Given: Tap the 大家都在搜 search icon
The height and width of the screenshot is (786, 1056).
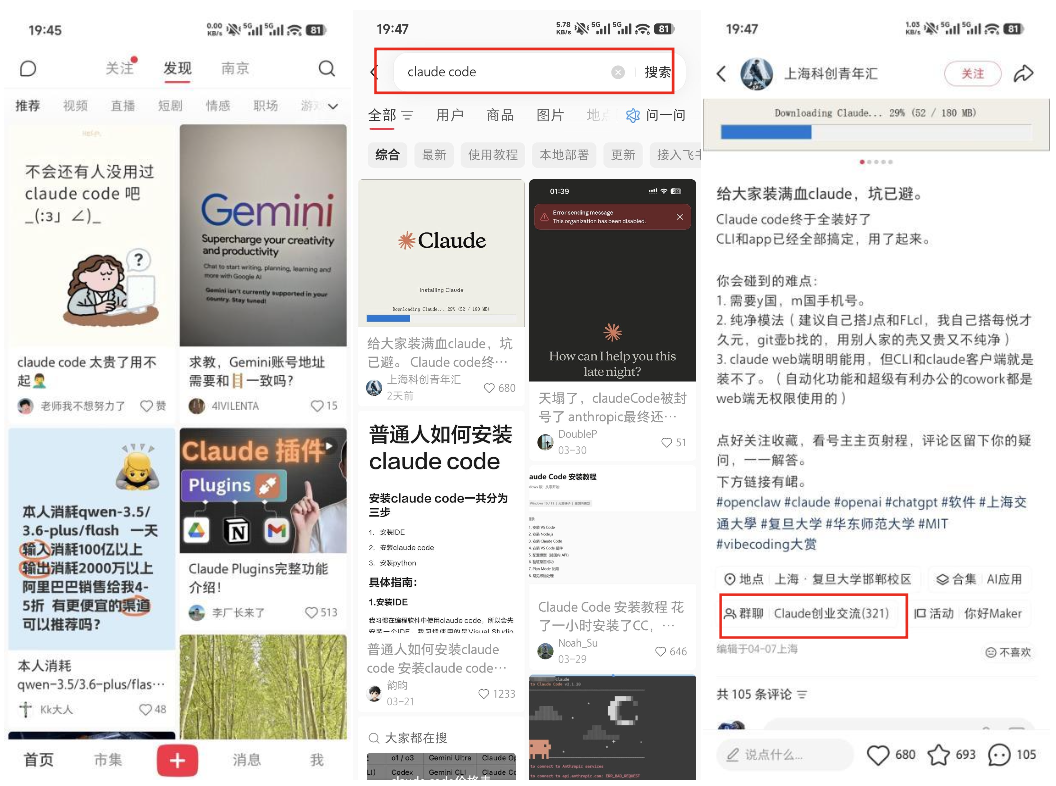Looking at the screenshot, I should 374,738.
